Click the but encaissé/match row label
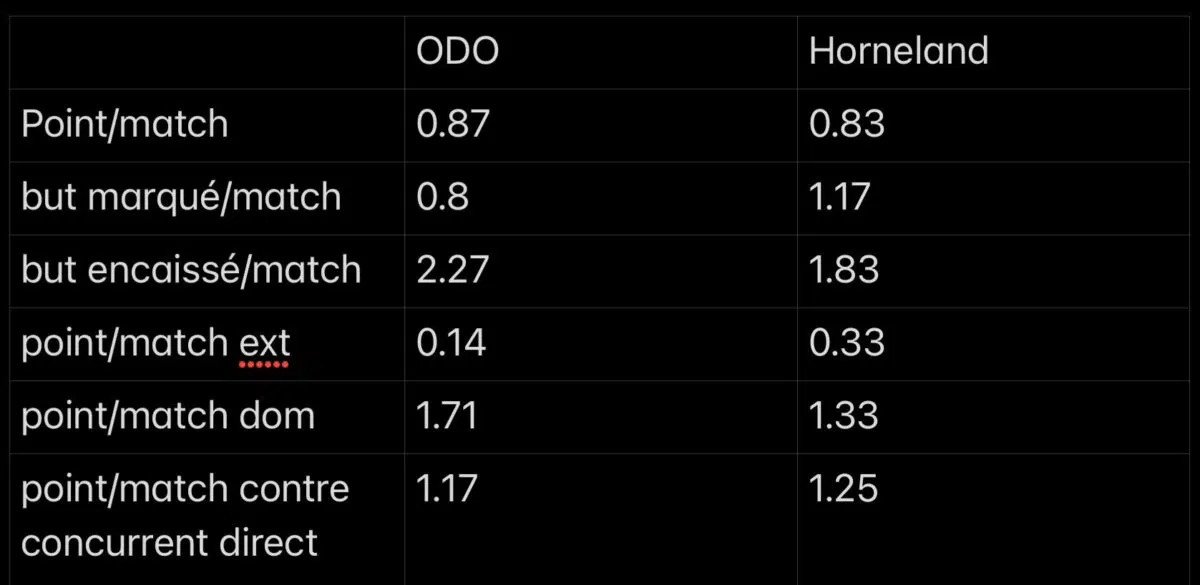 tap(191, 270)
